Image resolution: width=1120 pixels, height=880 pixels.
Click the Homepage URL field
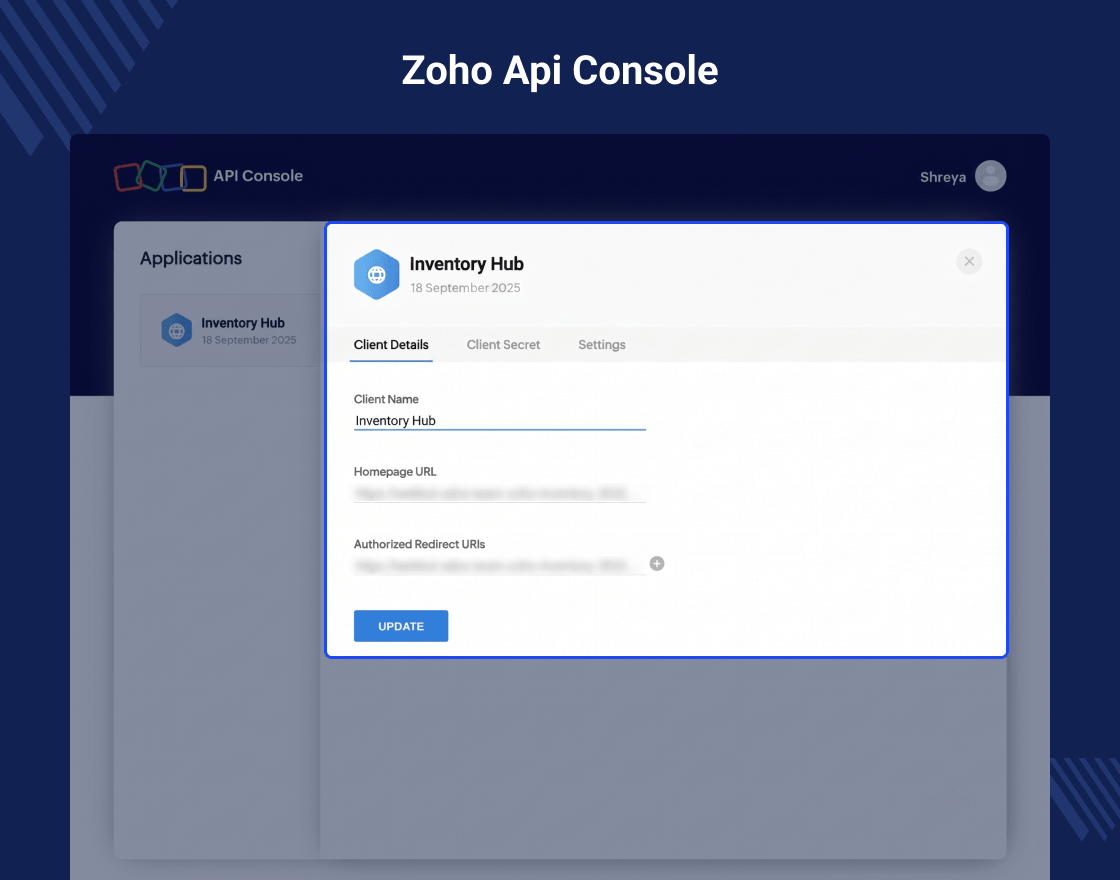pos(499,494)
